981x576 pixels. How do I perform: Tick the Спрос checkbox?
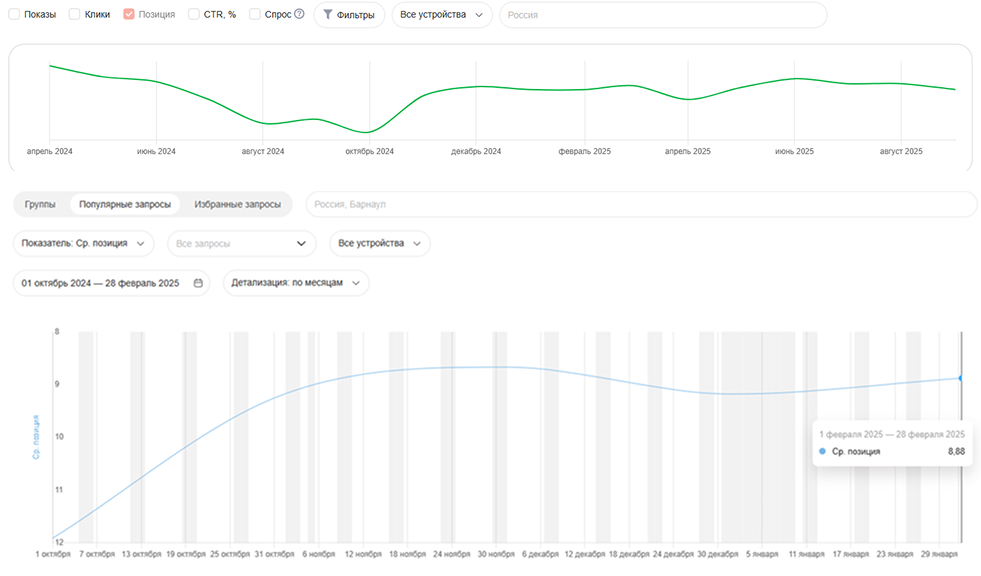coord(255,14)
